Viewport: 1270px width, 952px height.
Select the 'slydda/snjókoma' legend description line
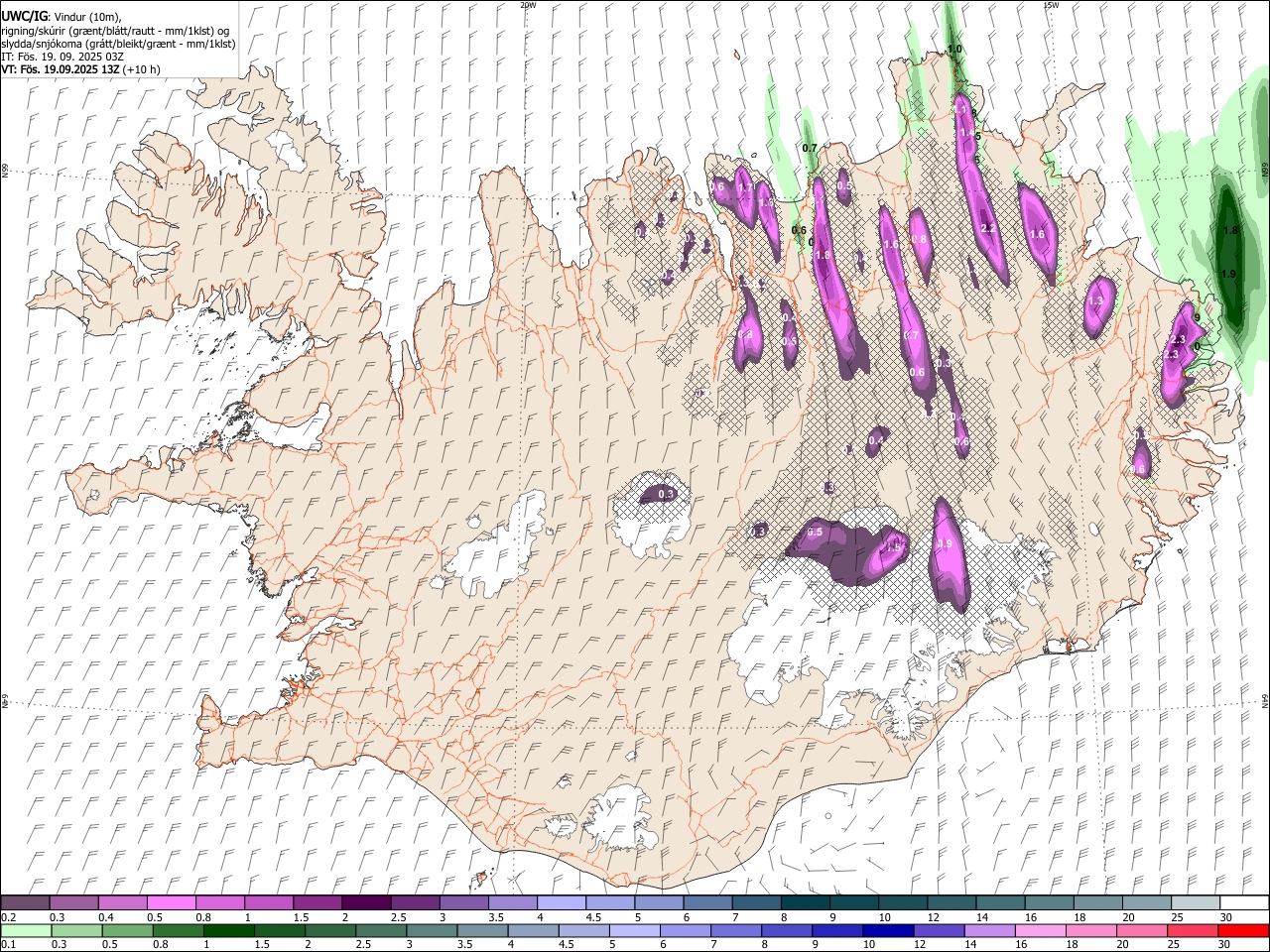coord(118,44)
